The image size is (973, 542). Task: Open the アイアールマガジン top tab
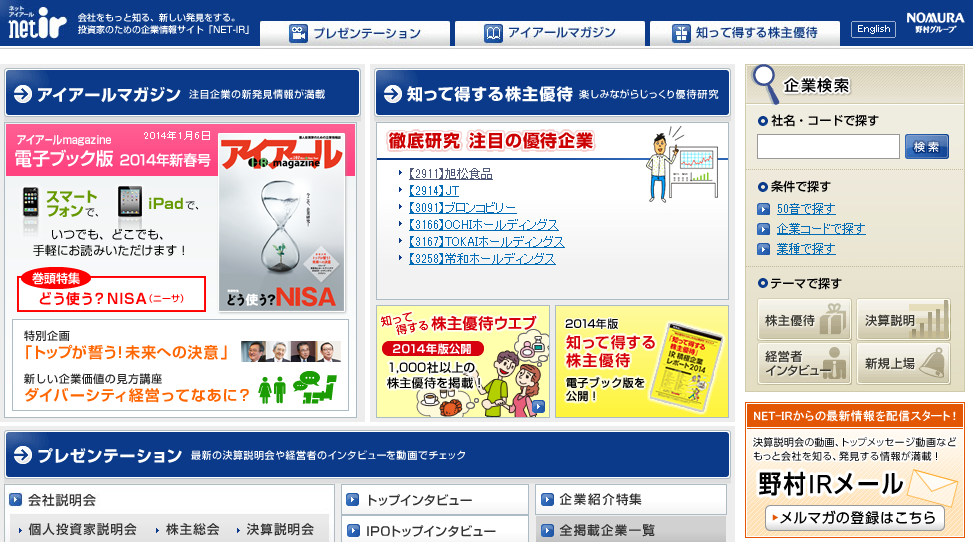pos(550,34)
